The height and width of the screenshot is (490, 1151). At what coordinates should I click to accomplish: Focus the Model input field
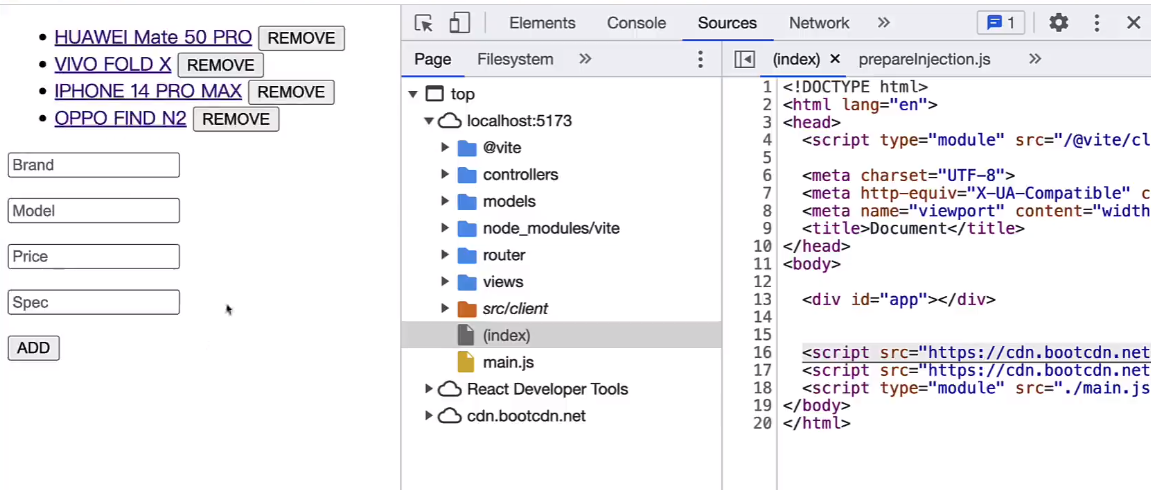pyautogui.click(x=93, y=211)
